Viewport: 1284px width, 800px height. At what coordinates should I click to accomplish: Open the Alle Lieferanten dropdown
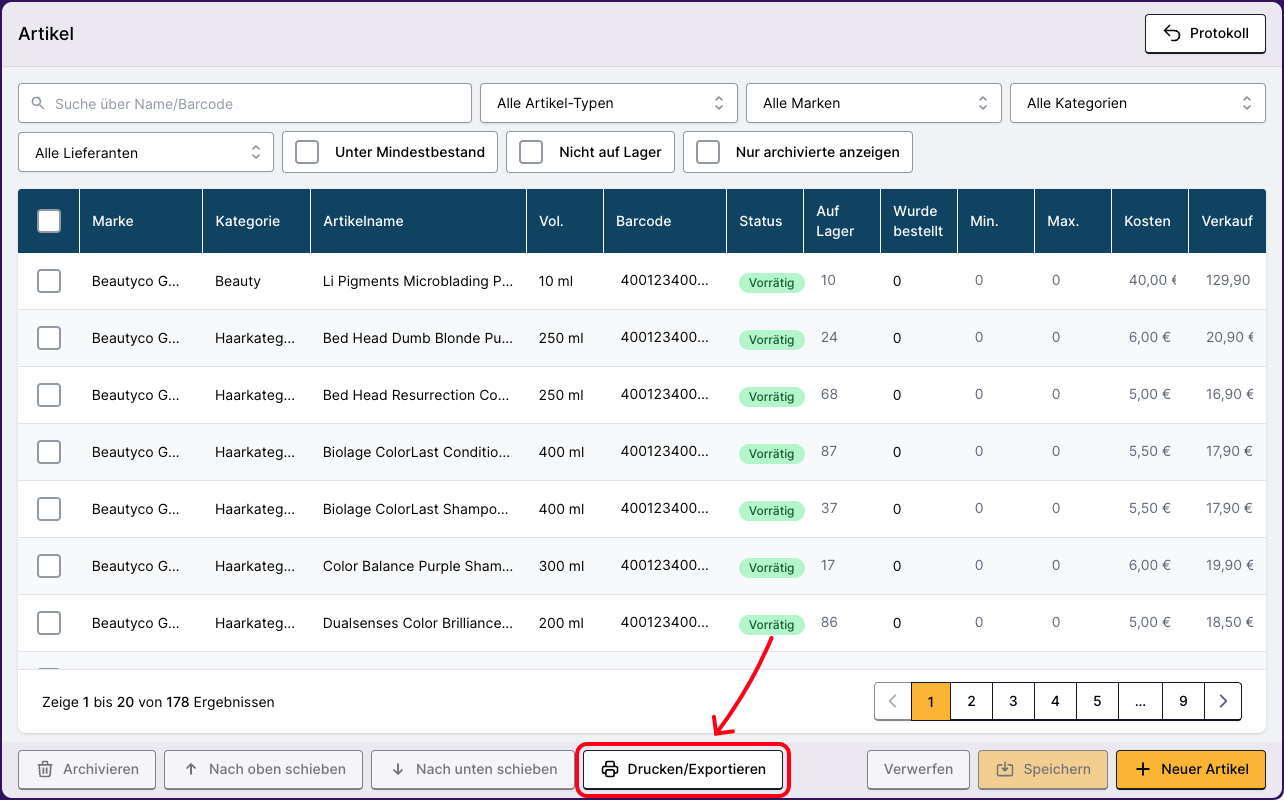tap(146, 152)
